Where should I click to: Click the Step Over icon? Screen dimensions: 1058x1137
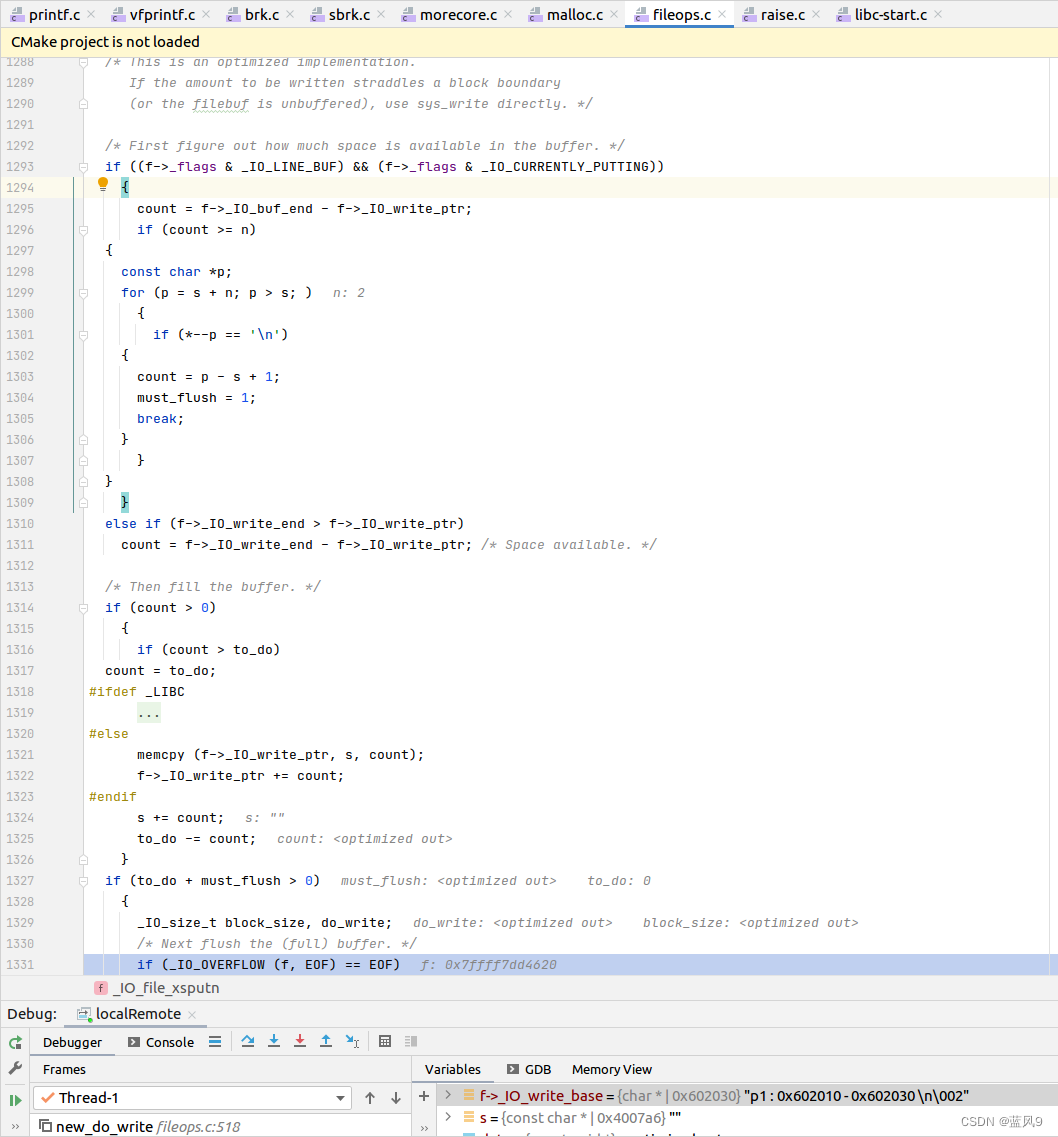[x=248, y=1041]
